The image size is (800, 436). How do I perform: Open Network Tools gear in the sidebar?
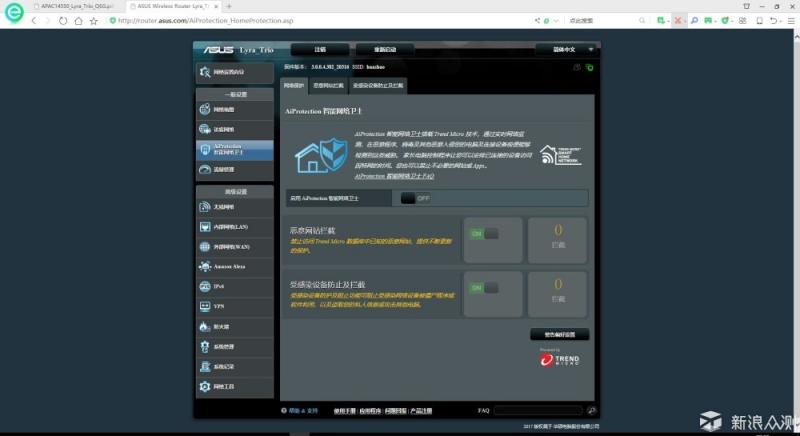(205, 386)
